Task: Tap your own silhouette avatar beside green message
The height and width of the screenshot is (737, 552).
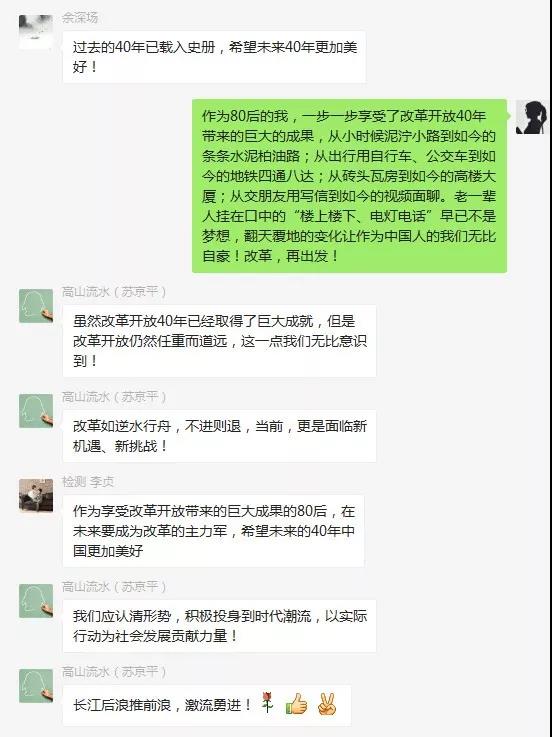Action: pyautogui.click(x=532, y=117)
